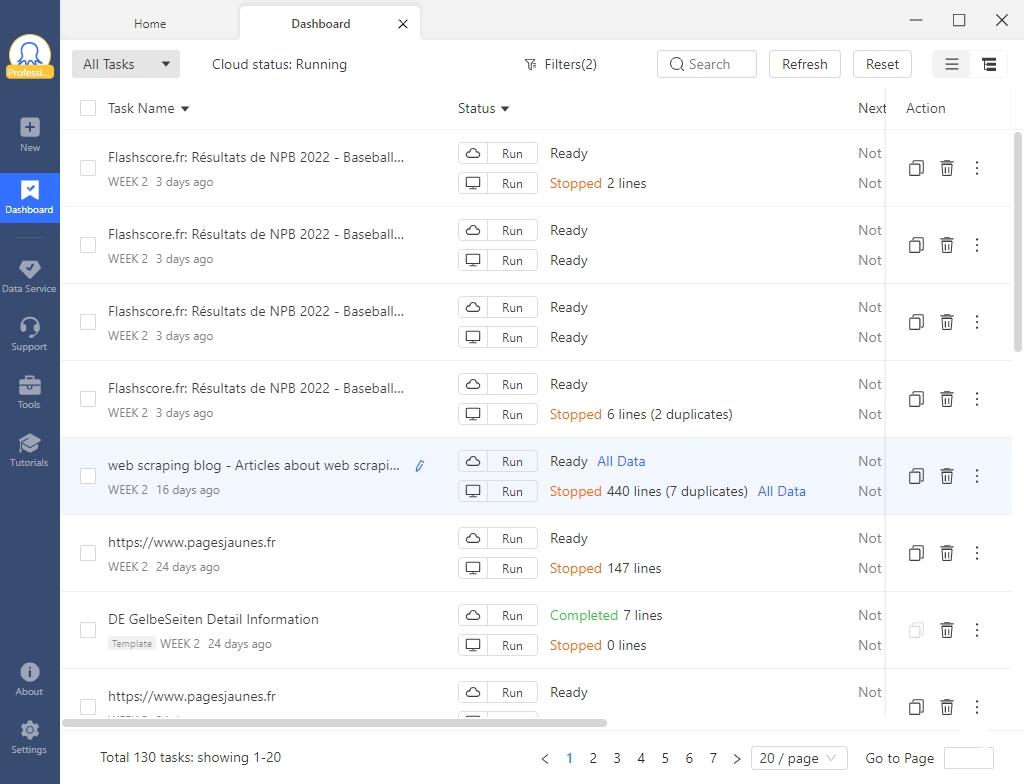Click the Refresh button
This screenshot has width=1024, height=784.
point(805,64)
